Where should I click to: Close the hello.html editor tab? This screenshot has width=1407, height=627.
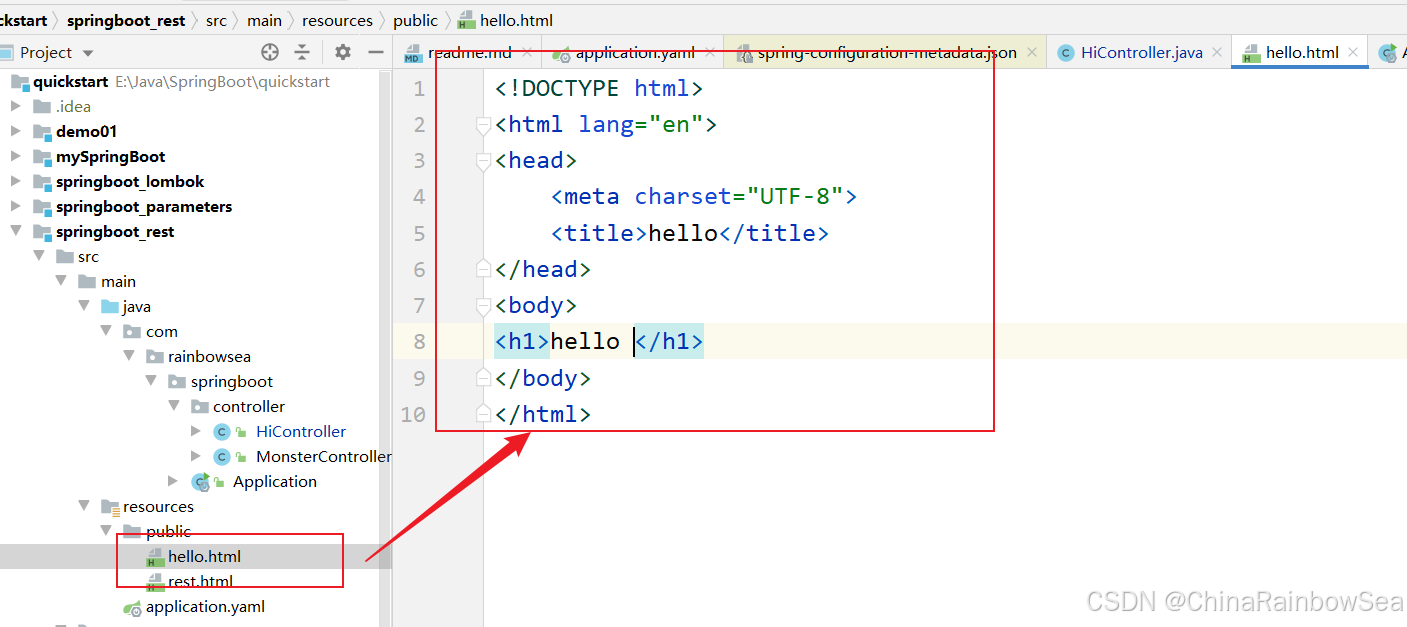pos(1353,53)
